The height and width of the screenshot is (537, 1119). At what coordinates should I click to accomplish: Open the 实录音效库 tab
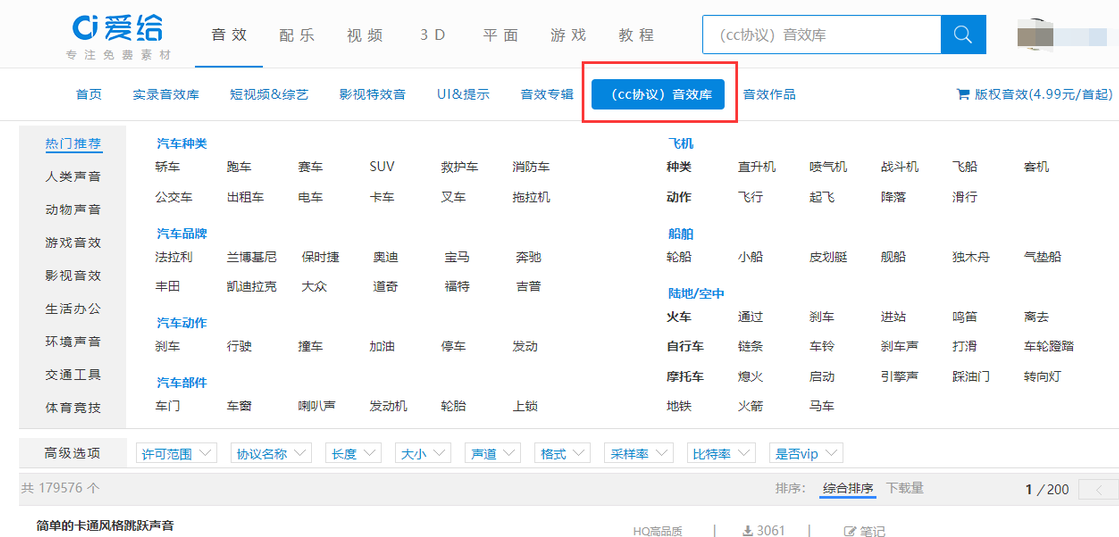coord(166,94)
